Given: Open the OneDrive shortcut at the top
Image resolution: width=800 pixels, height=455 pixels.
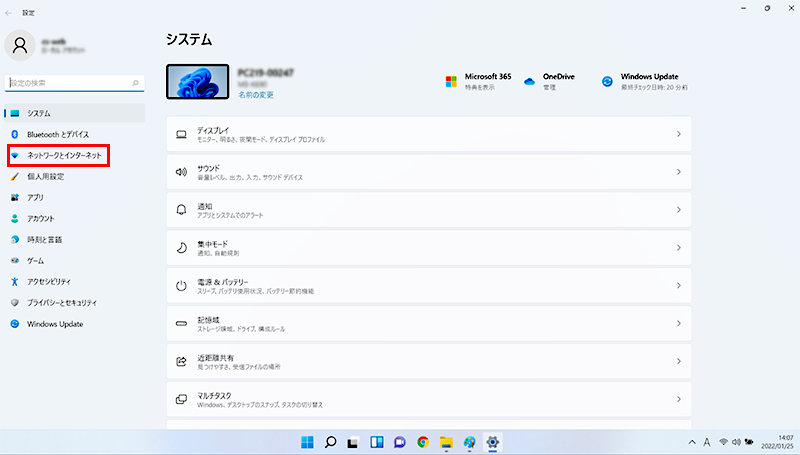Looking at the screenshot, I should click(549, 81).
